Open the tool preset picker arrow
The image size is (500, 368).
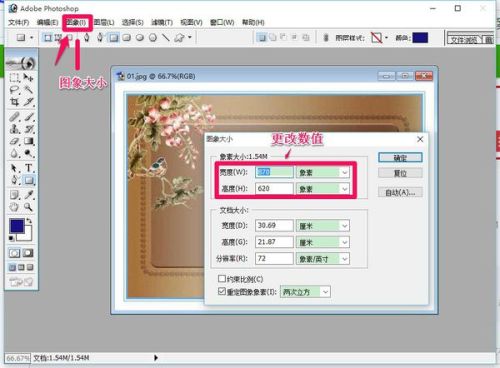(x=32, y=38)
